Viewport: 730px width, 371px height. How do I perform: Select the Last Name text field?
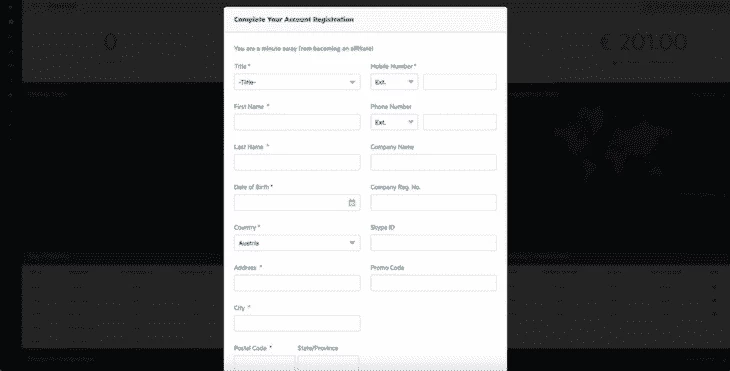(x=297, y=162)
